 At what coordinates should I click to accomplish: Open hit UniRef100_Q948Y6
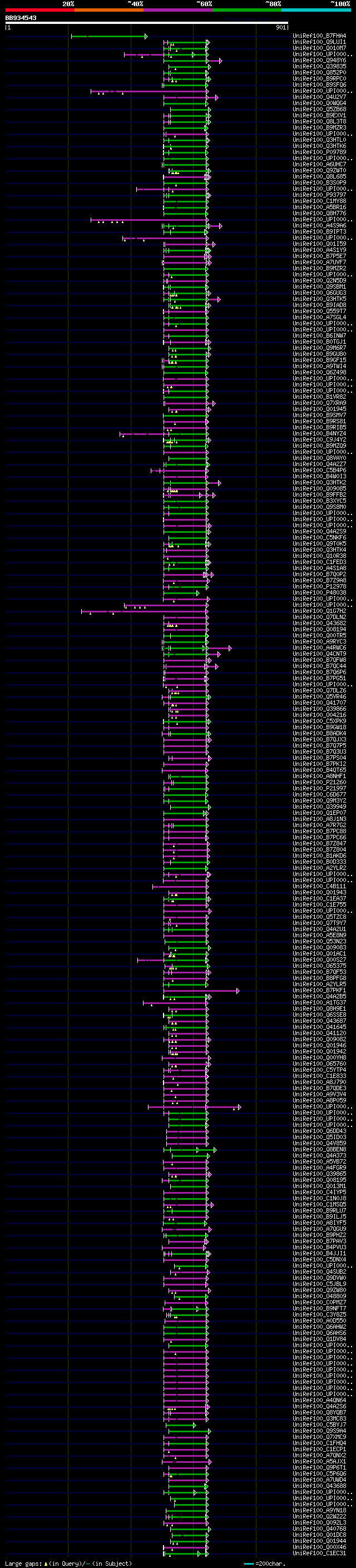[x=319, y=60]
